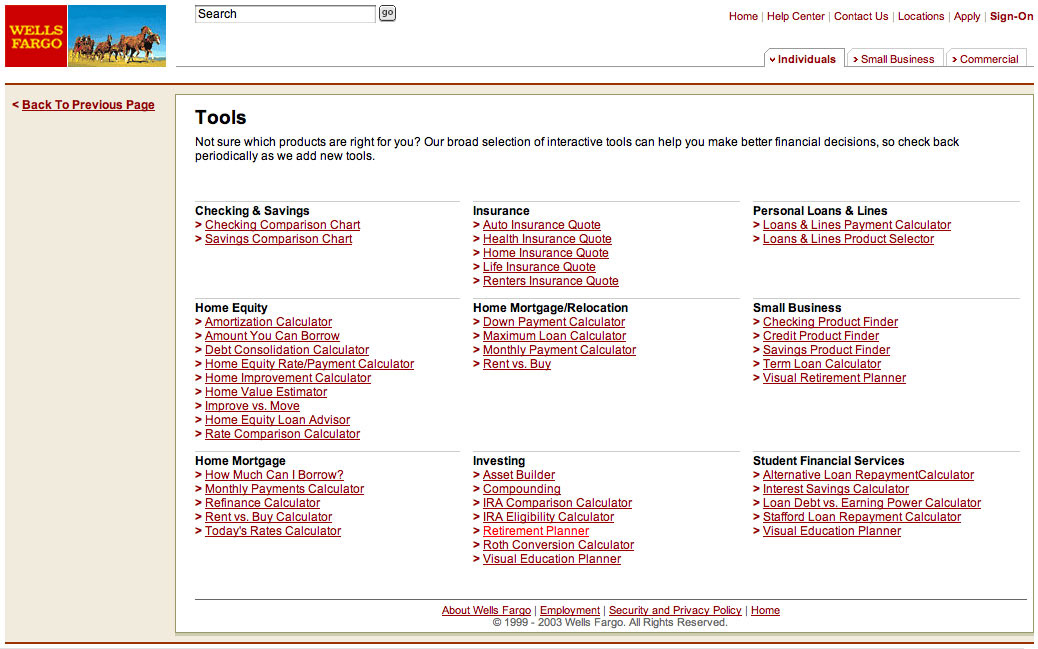Open Life Insurance Quote link
The width and height of the screenshot is (1038, 649).
(539, 267)
